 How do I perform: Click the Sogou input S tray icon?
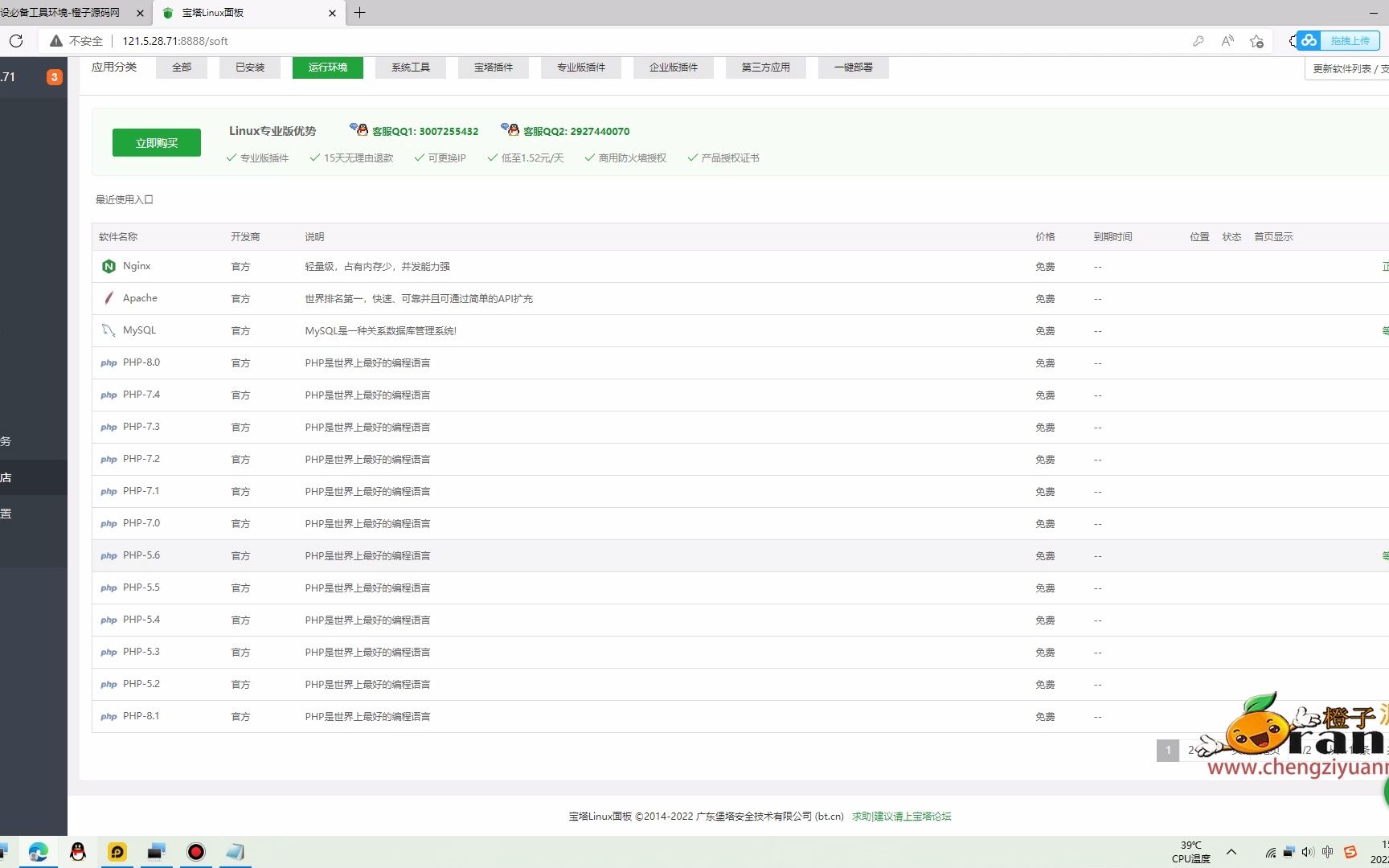point(1350,852)
